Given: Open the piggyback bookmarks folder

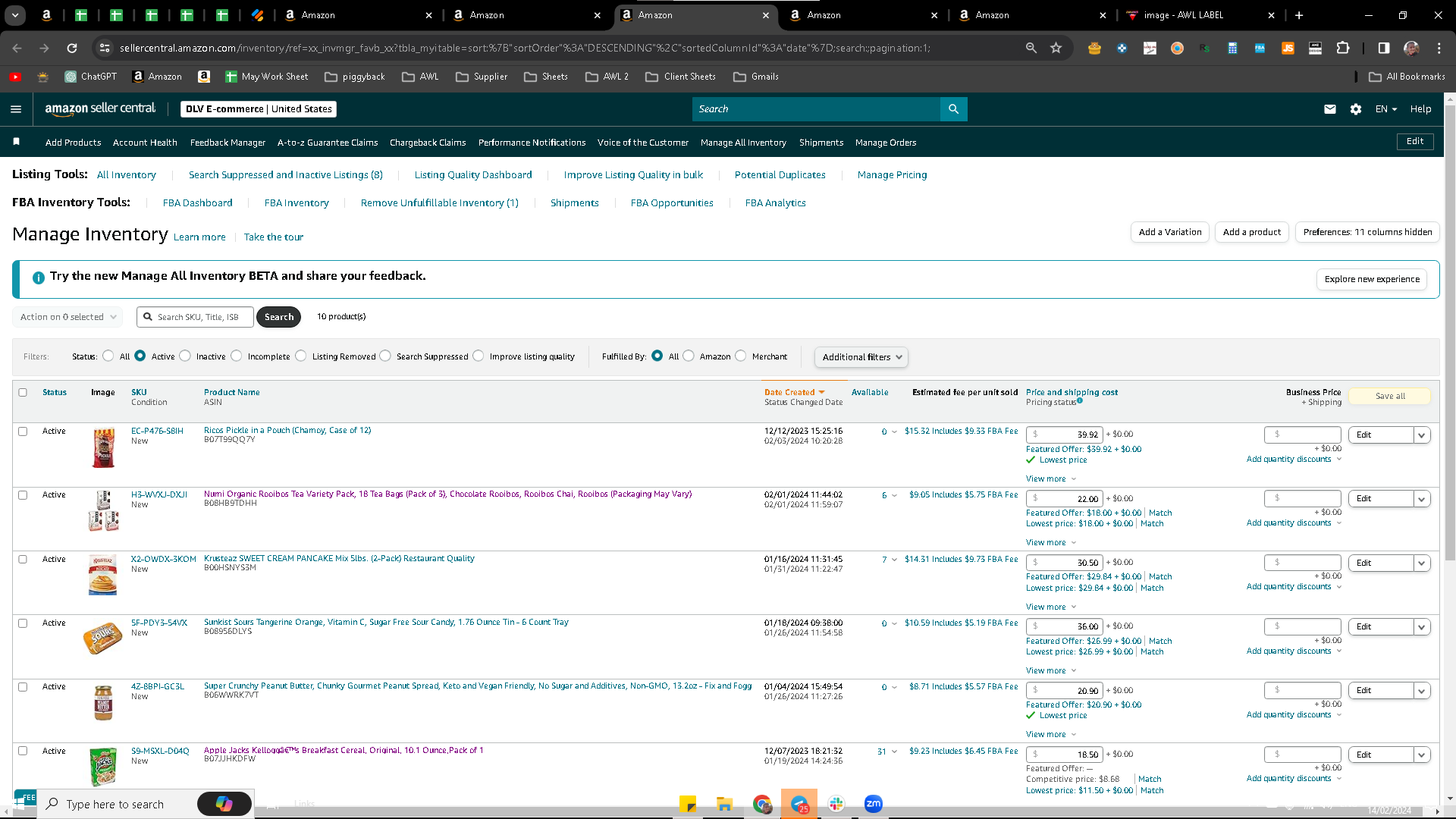Looking at the screenshot, I should pos(355,77).
